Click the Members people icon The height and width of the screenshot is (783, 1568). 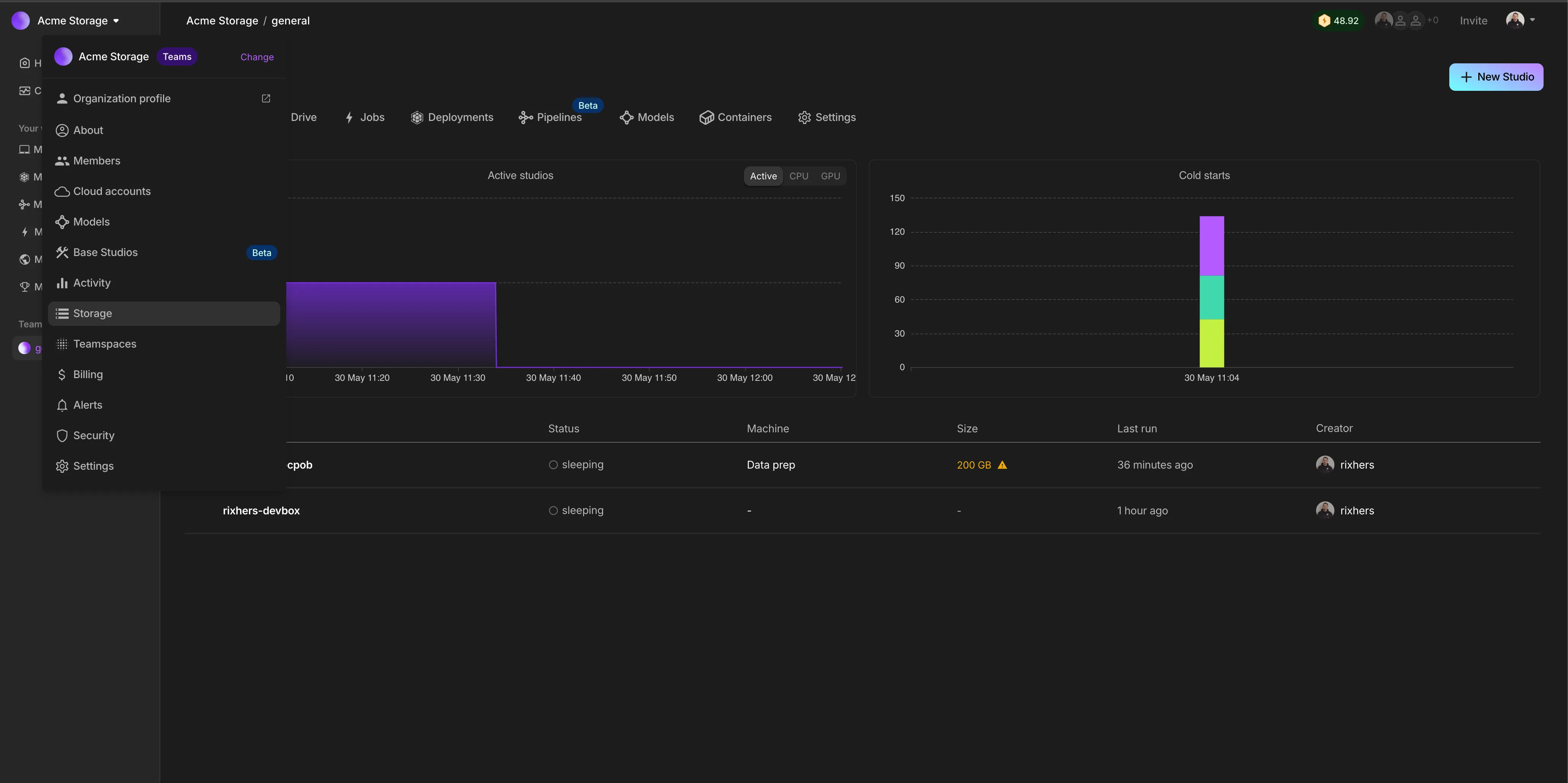62,161
